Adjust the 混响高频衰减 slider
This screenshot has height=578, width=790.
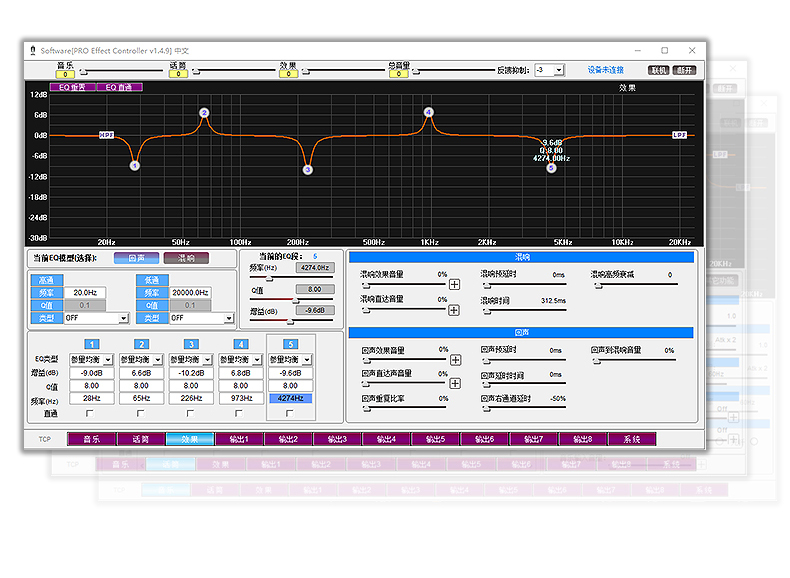coord(635,285)
